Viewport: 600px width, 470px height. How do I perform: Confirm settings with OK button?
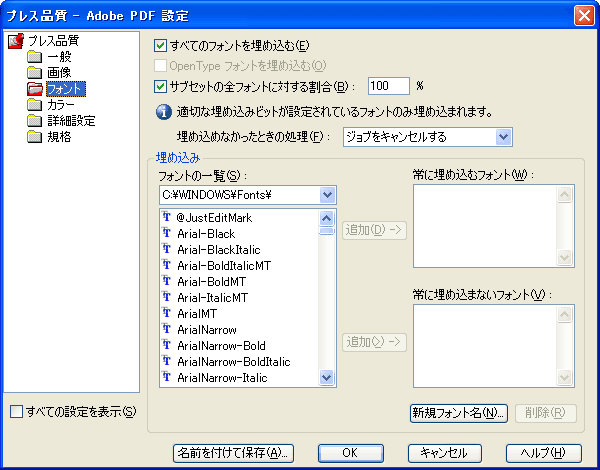pos(351,453)
